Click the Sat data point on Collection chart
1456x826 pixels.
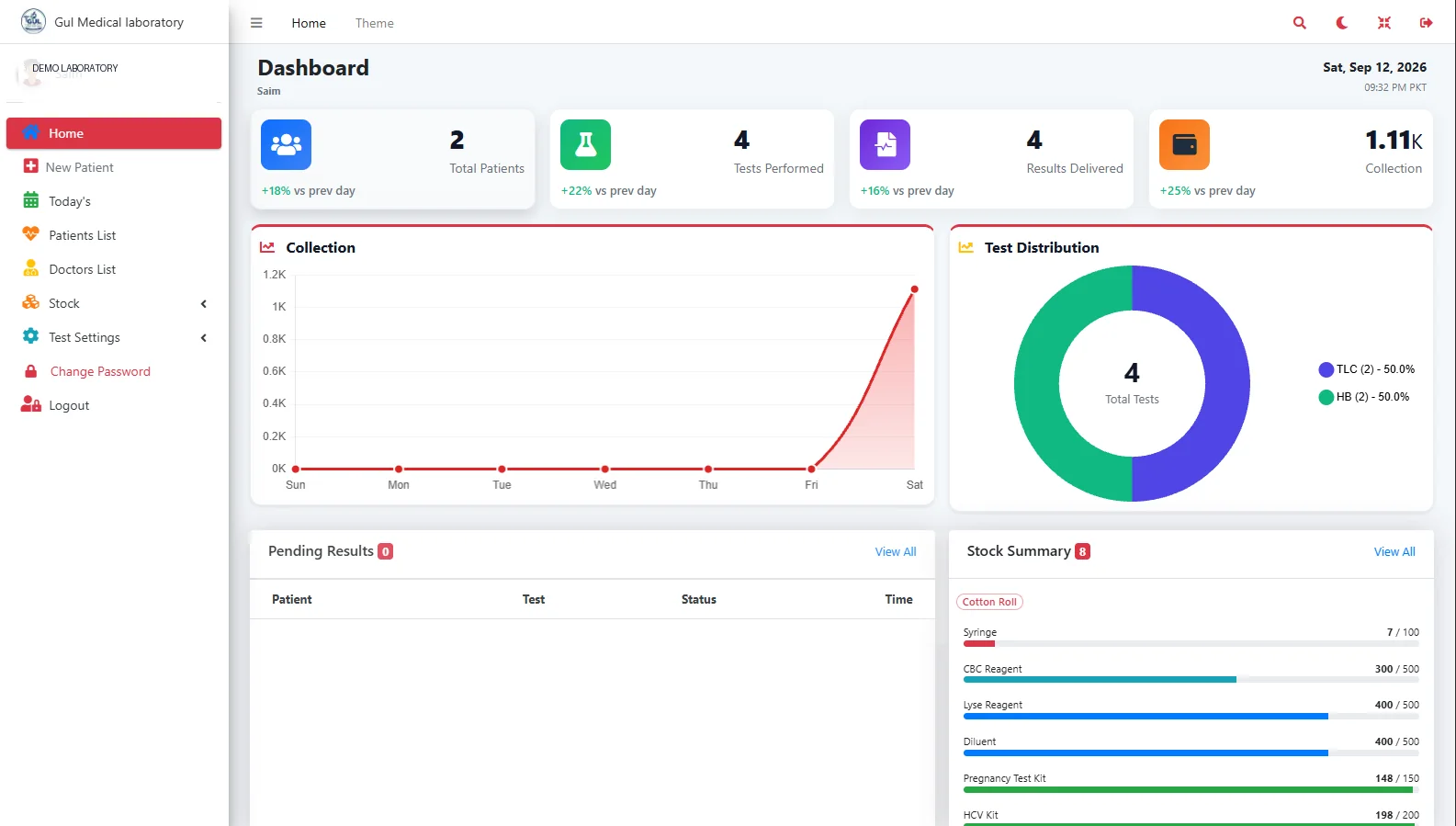pos(914,289)
